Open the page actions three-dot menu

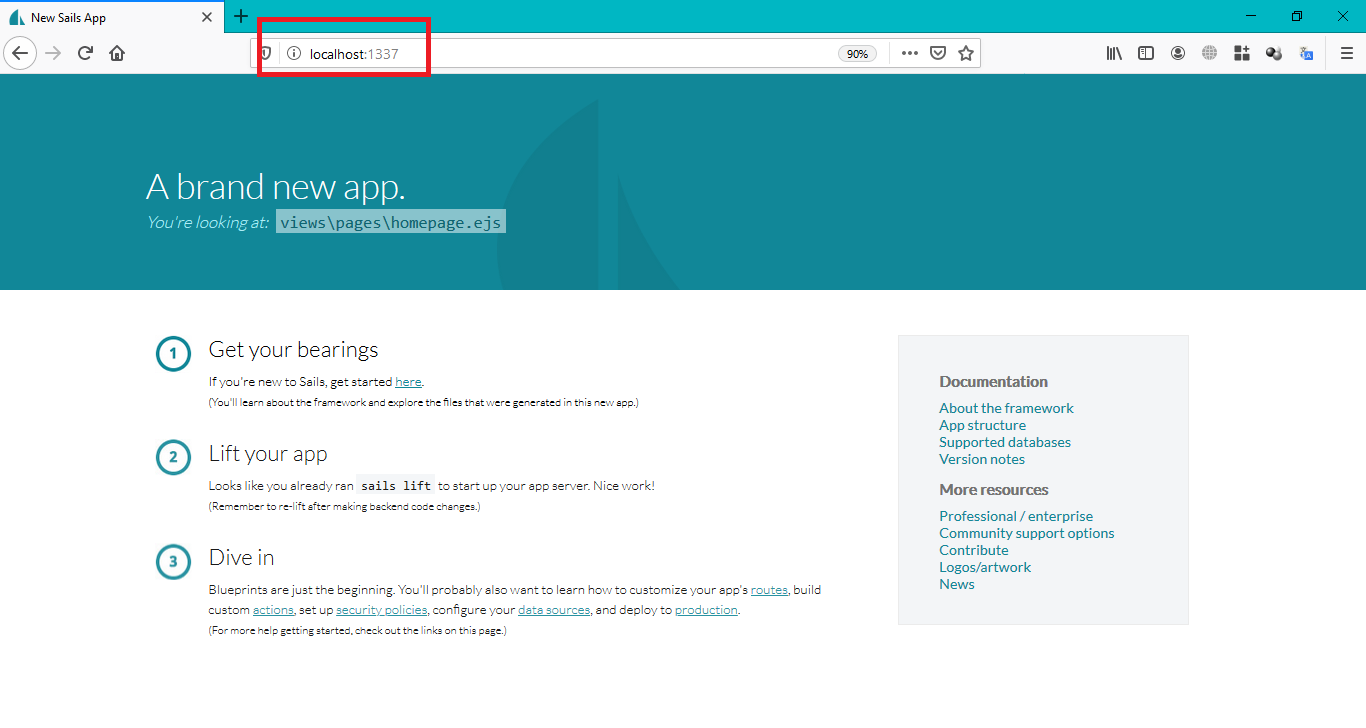909,53
